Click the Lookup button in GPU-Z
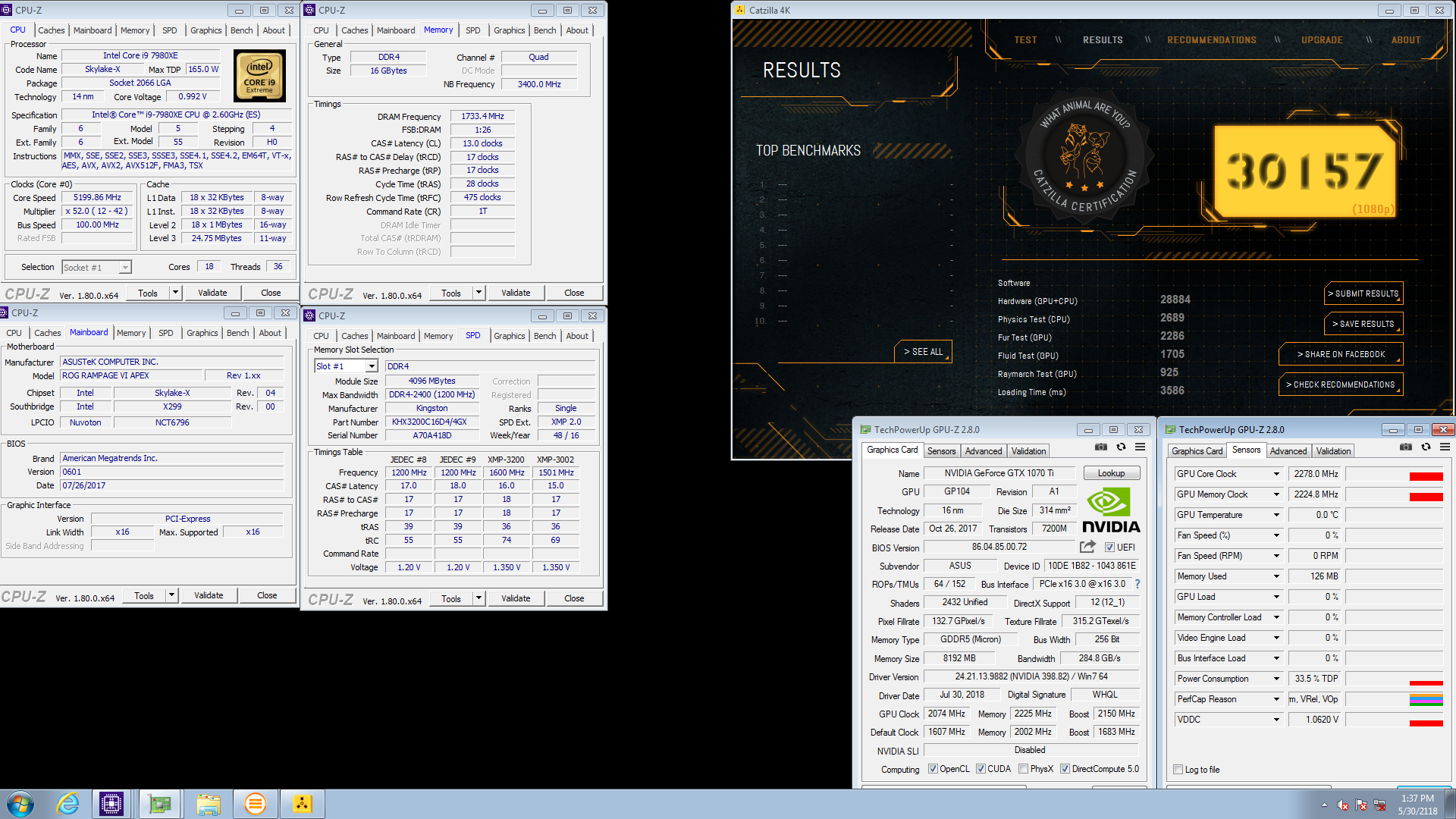This screenshot has height=819, width=1456. point(1111,473)
